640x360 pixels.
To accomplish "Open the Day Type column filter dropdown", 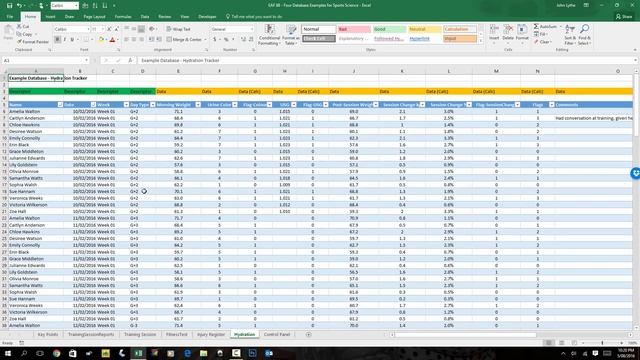I will click(x=153, y=105).
